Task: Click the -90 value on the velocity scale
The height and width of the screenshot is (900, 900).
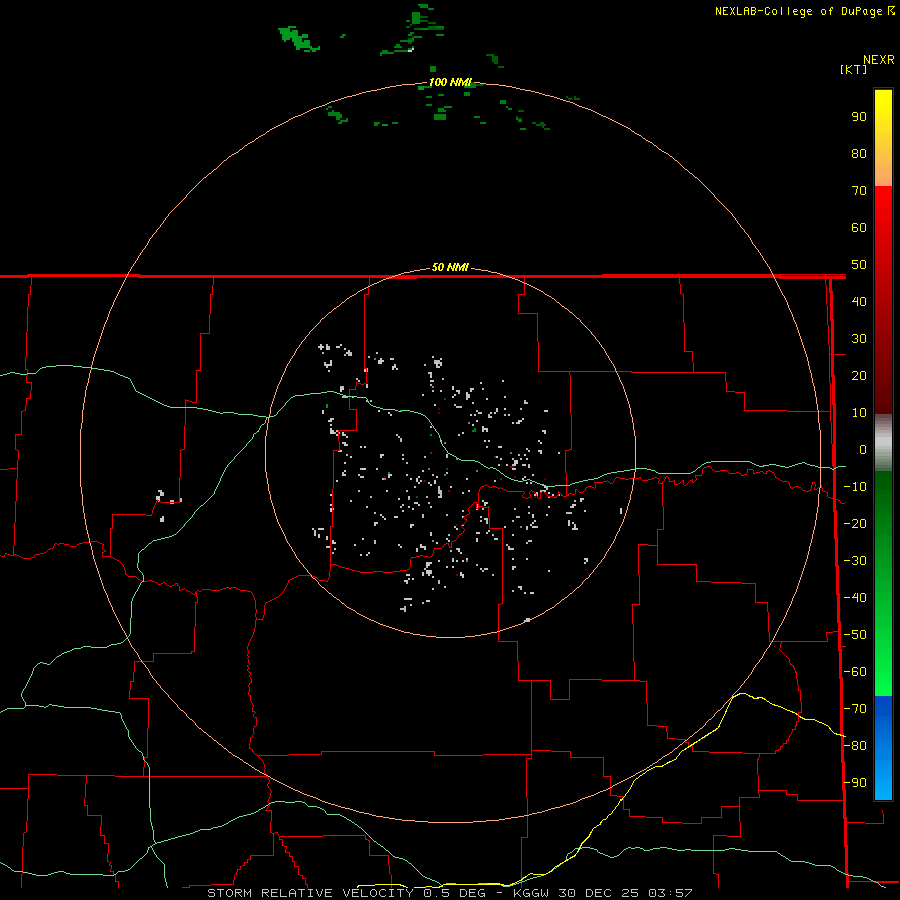Action: click(855, 783)
